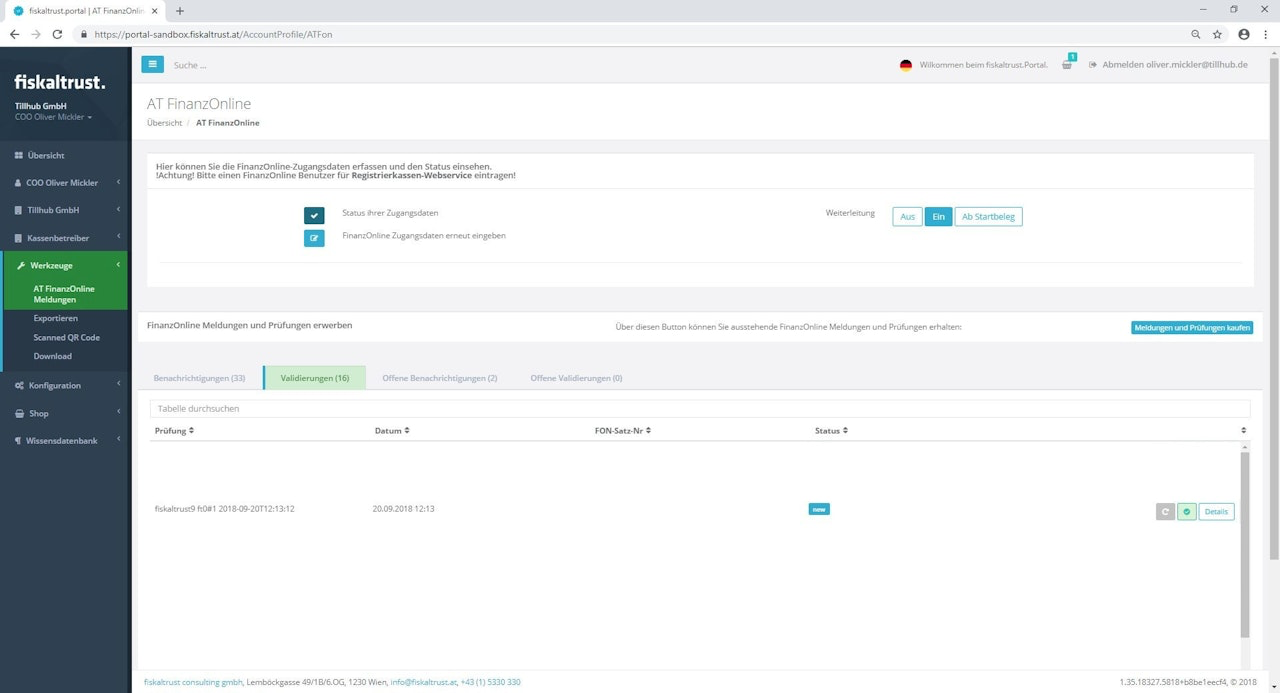Switch to Offene Benachrichtigungen (2) tab
Viewport: 1280px width, 693px height.
(440, 378)
